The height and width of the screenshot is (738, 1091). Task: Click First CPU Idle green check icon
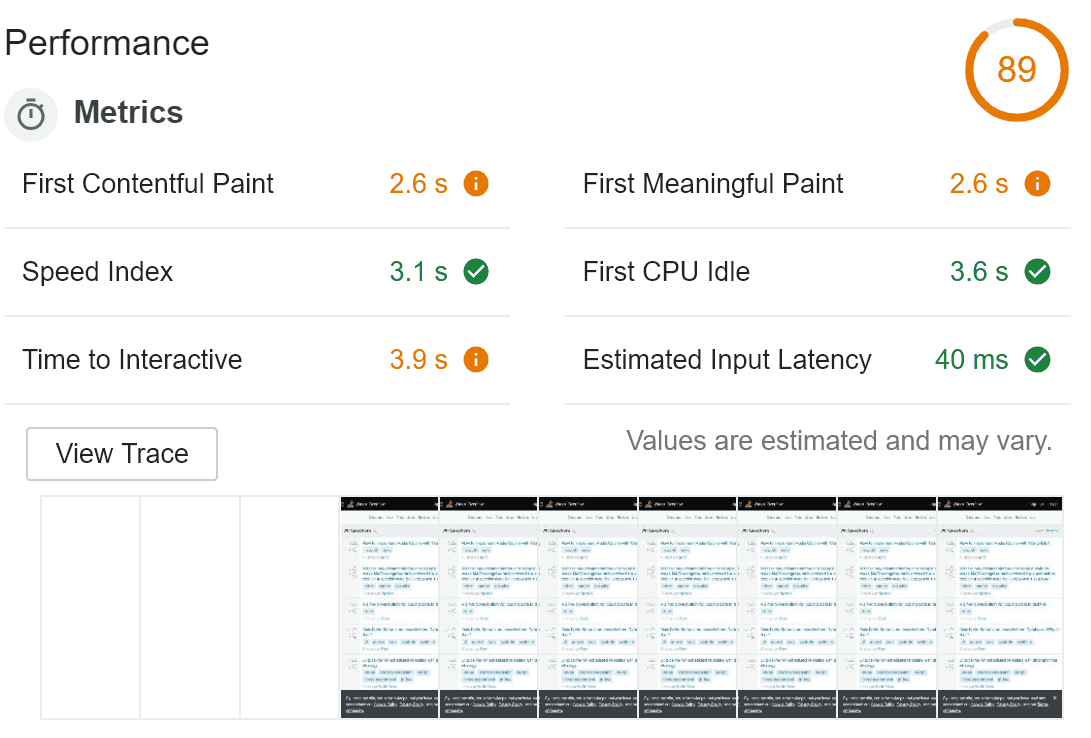[x=1037, y=272]
